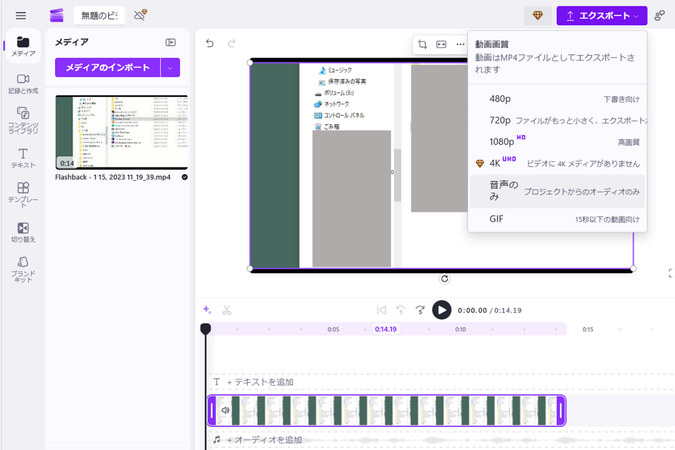Viewport: 675px width, 450px height.
Task: Toggle the cloud sync status icon
Action: 141,16
